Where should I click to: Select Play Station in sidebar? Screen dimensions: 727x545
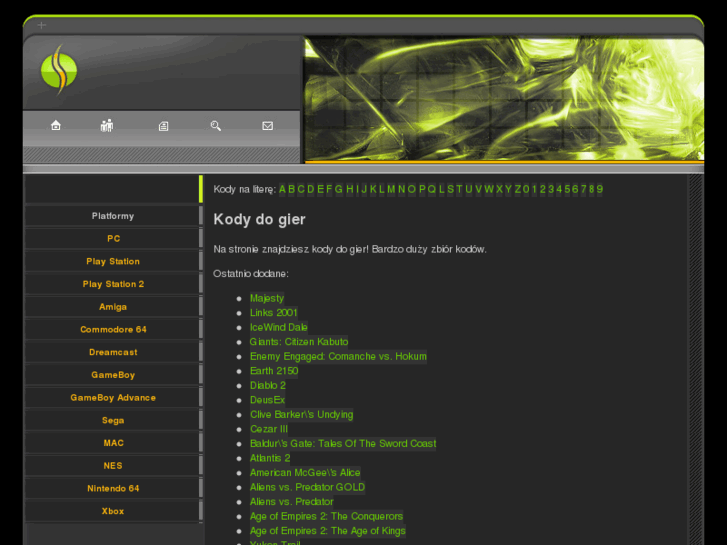click(x=113, y=261)
